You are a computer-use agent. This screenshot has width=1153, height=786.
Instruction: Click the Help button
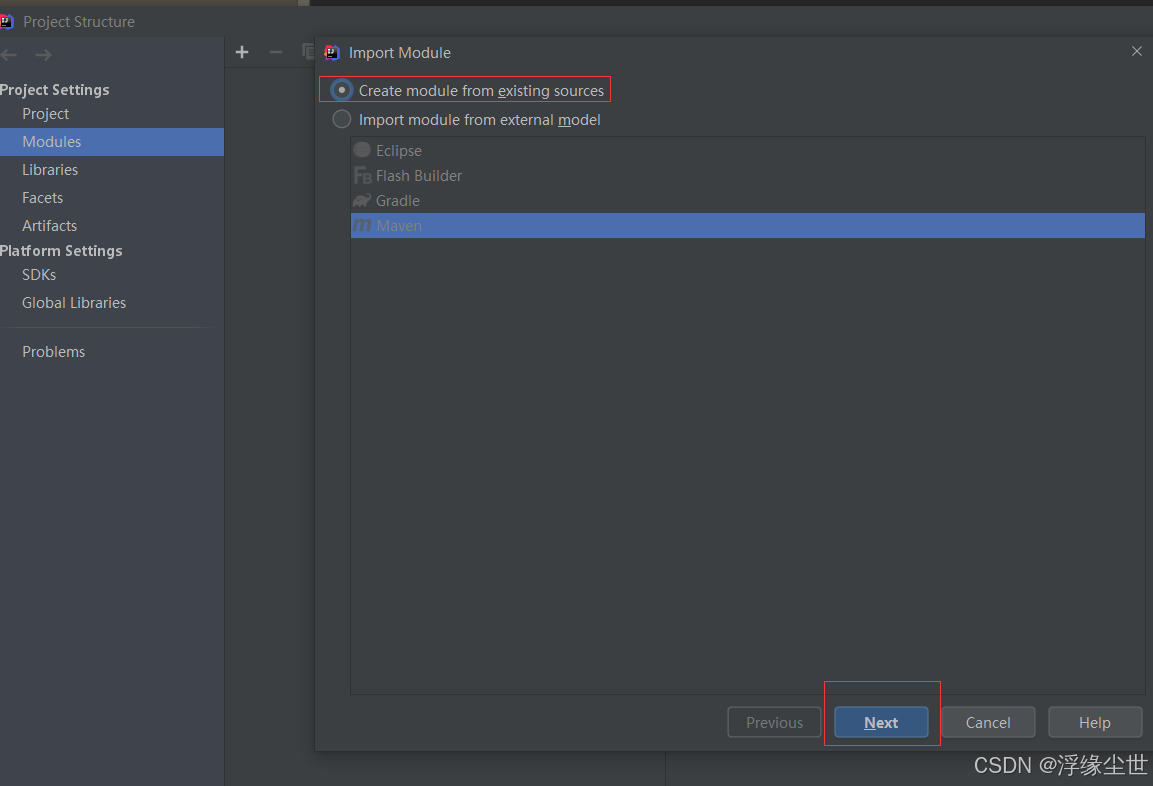point(1094,722)
